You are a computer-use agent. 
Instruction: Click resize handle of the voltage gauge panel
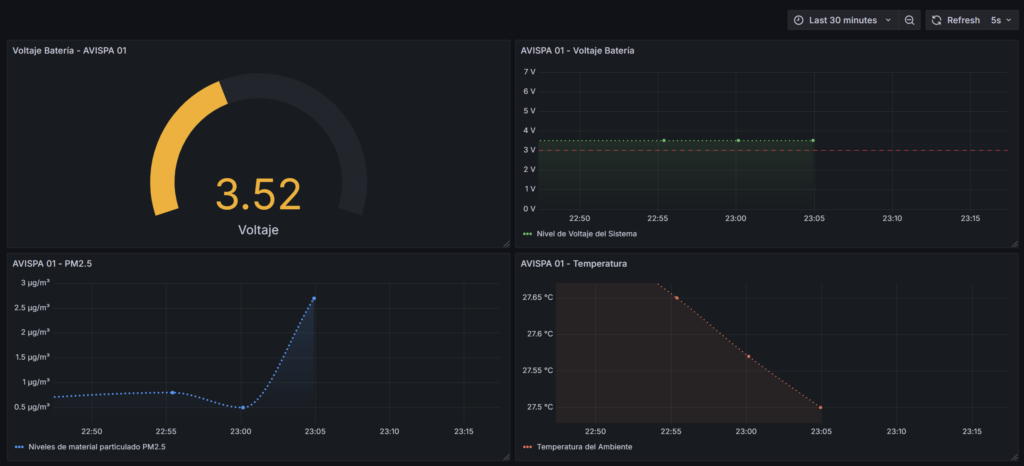tap(505, 243)
